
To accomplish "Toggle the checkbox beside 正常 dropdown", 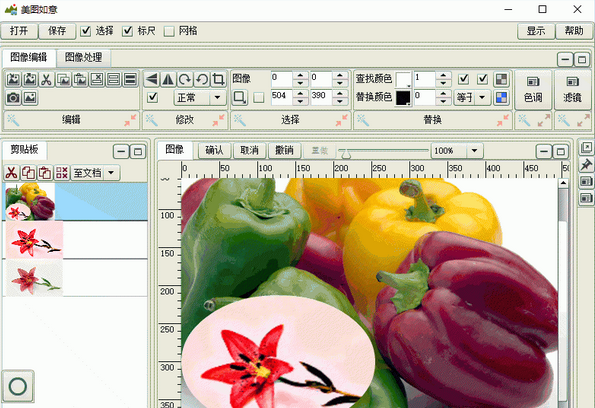I will point(153,98).
